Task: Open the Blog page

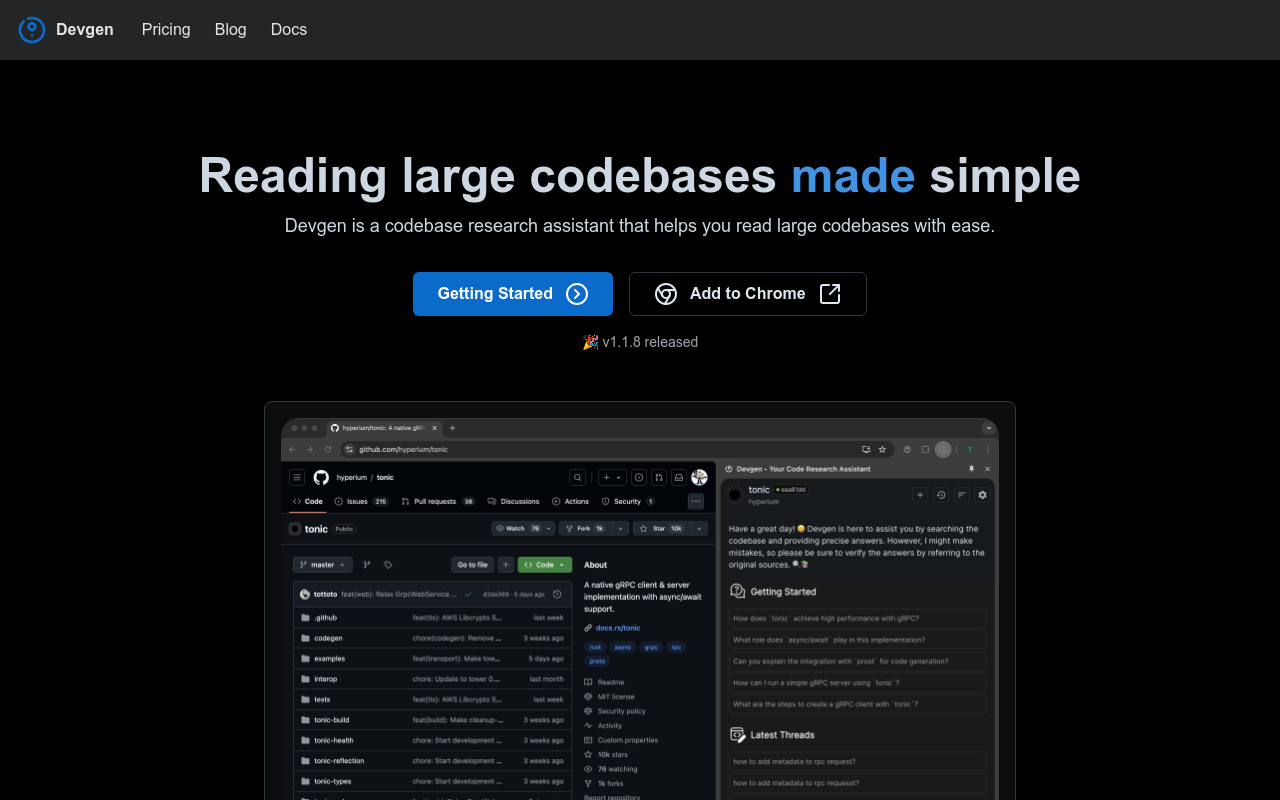Action: pos(230,30)
